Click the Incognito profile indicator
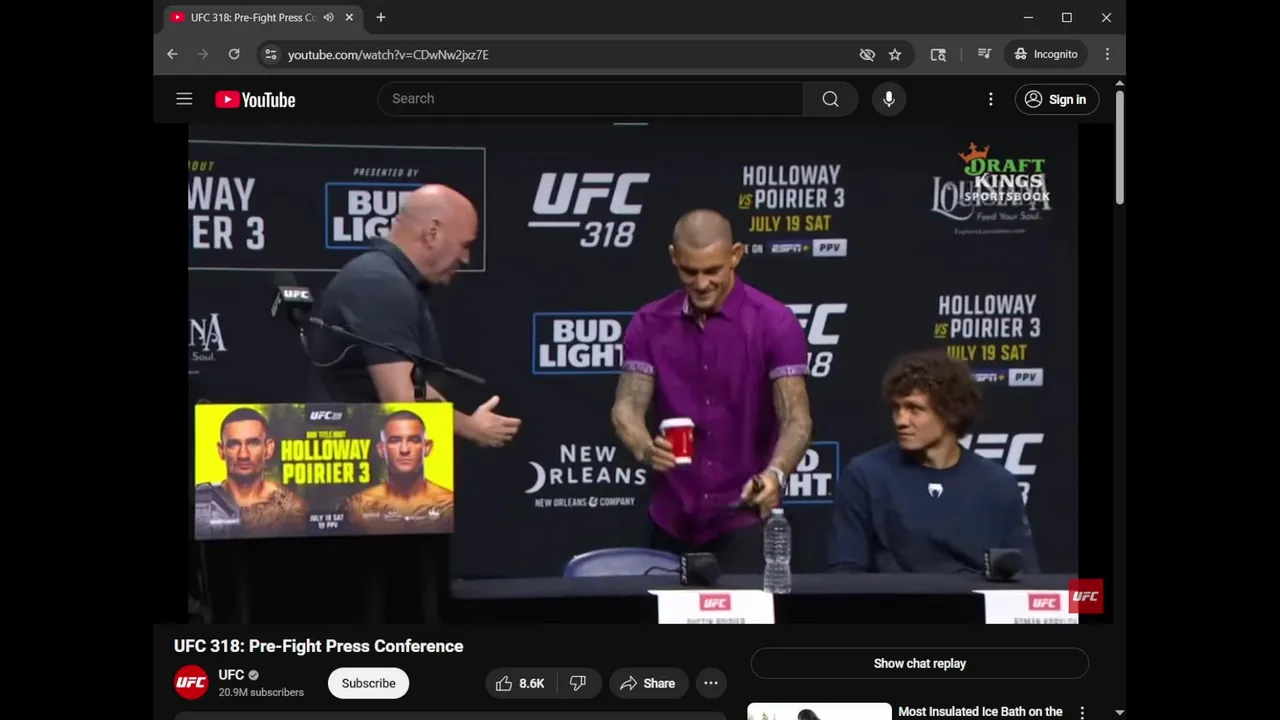Screen dimensions: 1280x720 [1046, 54]
